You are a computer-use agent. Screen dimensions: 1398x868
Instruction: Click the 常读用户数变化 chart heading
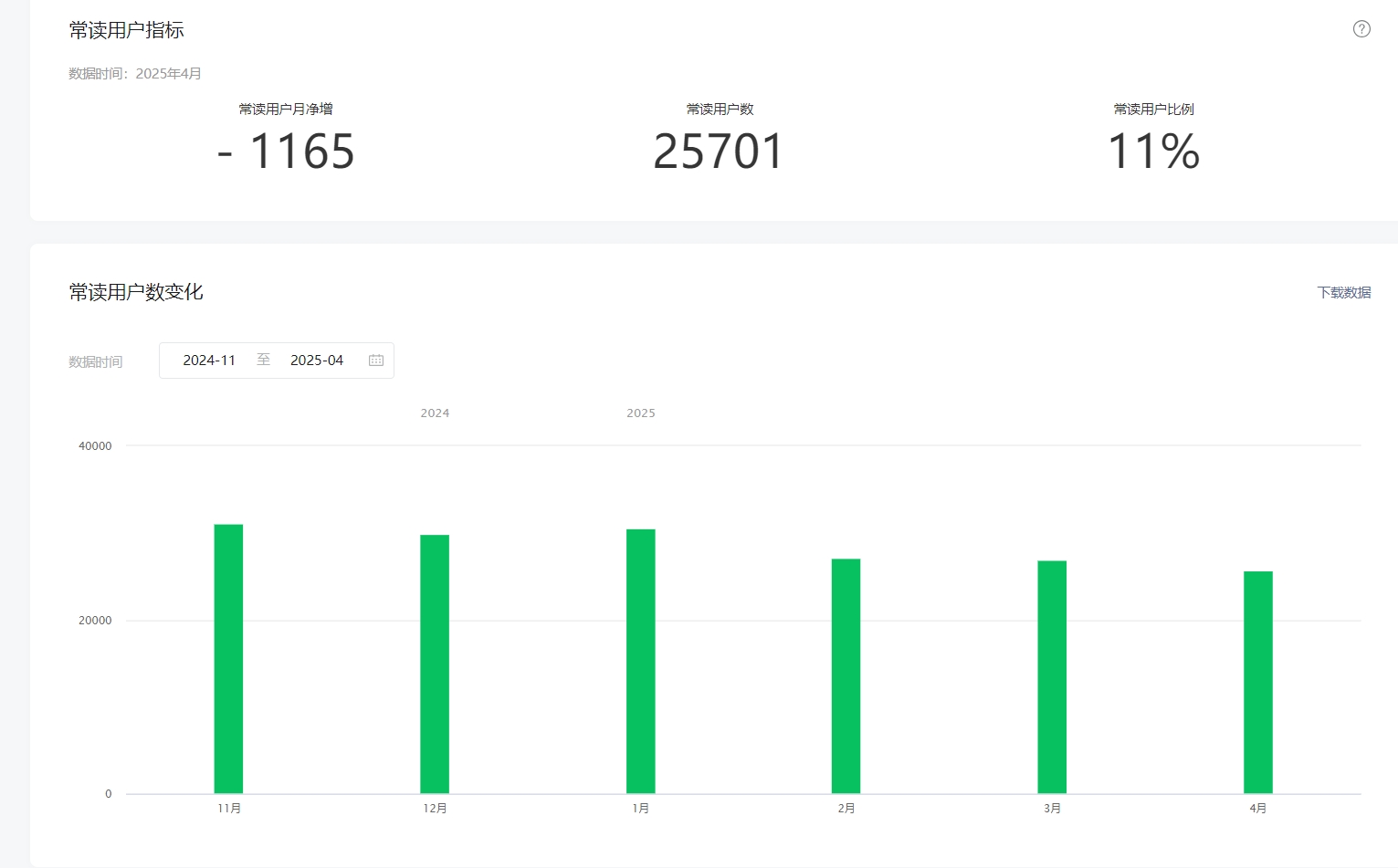point(136,292)
